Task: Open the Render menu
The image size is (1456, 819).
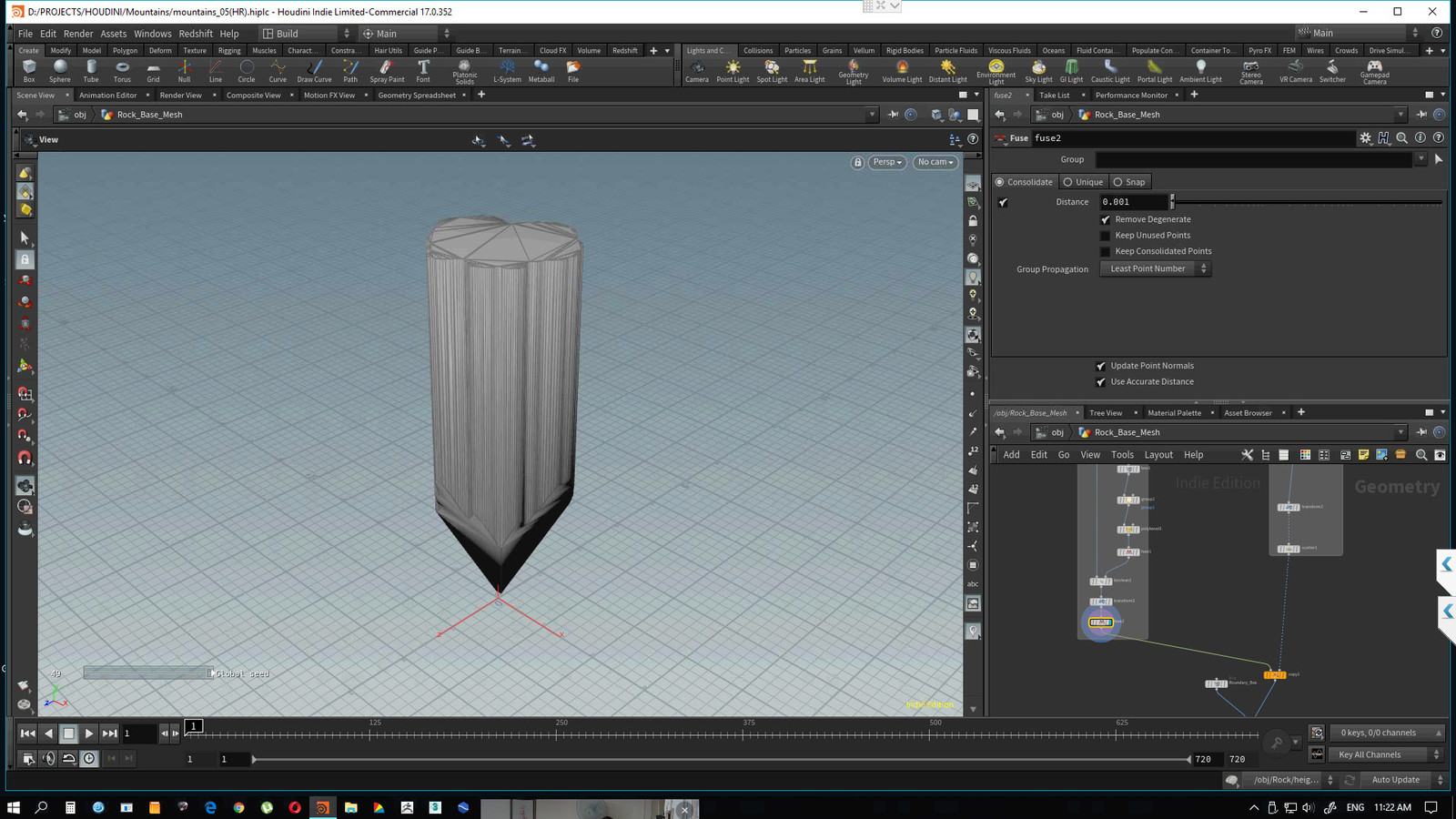Action: point(78,34)
